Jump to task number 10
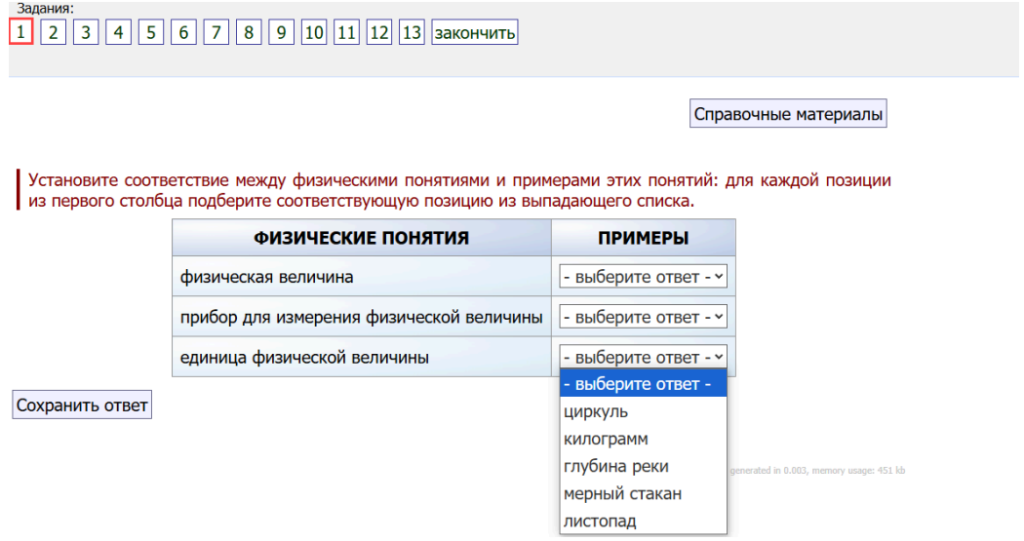This screenshot has width=1024, height=541. [x=314, y=33]
